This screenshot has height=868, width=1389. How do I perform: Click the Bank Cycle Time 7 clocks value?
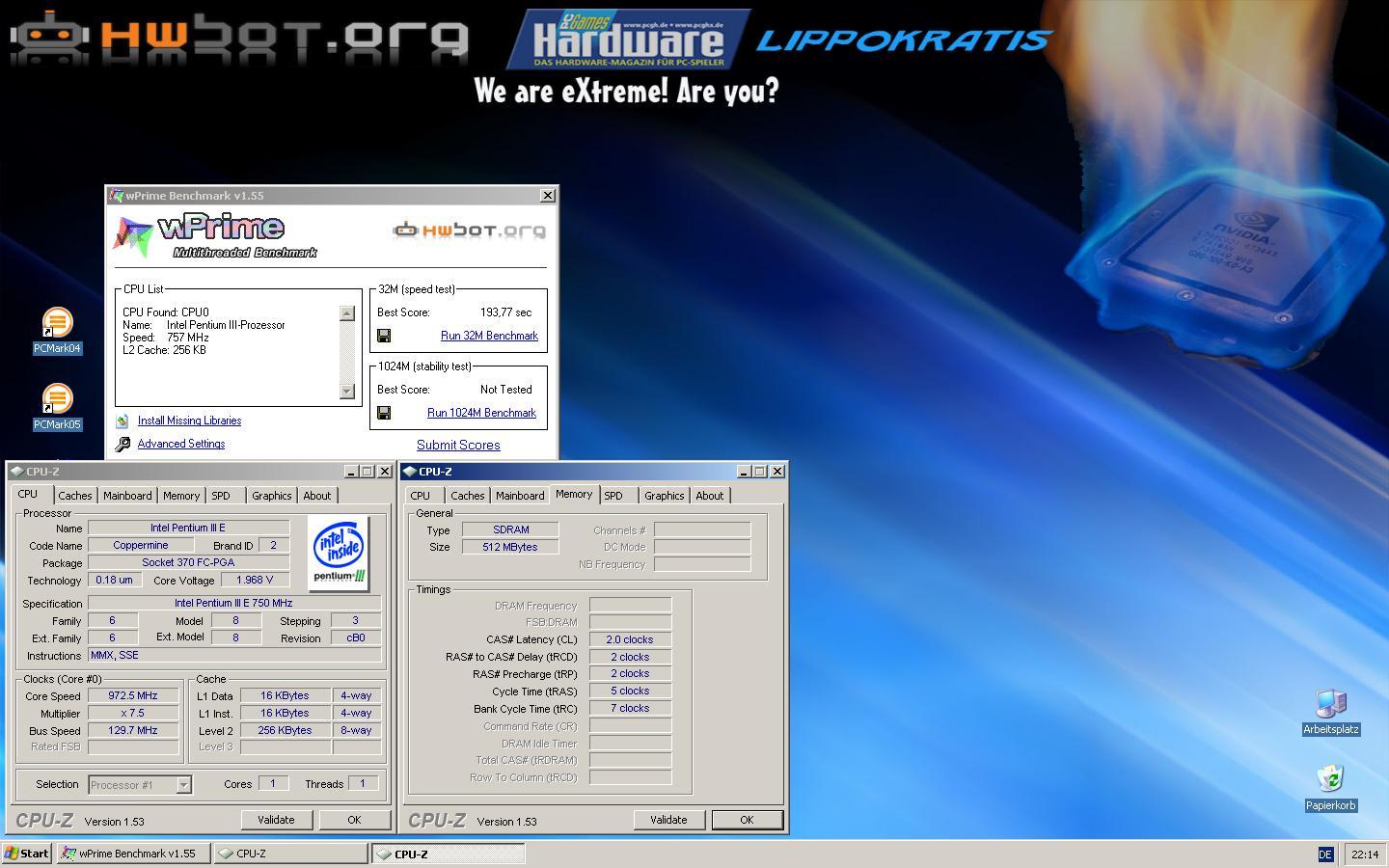tap(630, 708)
